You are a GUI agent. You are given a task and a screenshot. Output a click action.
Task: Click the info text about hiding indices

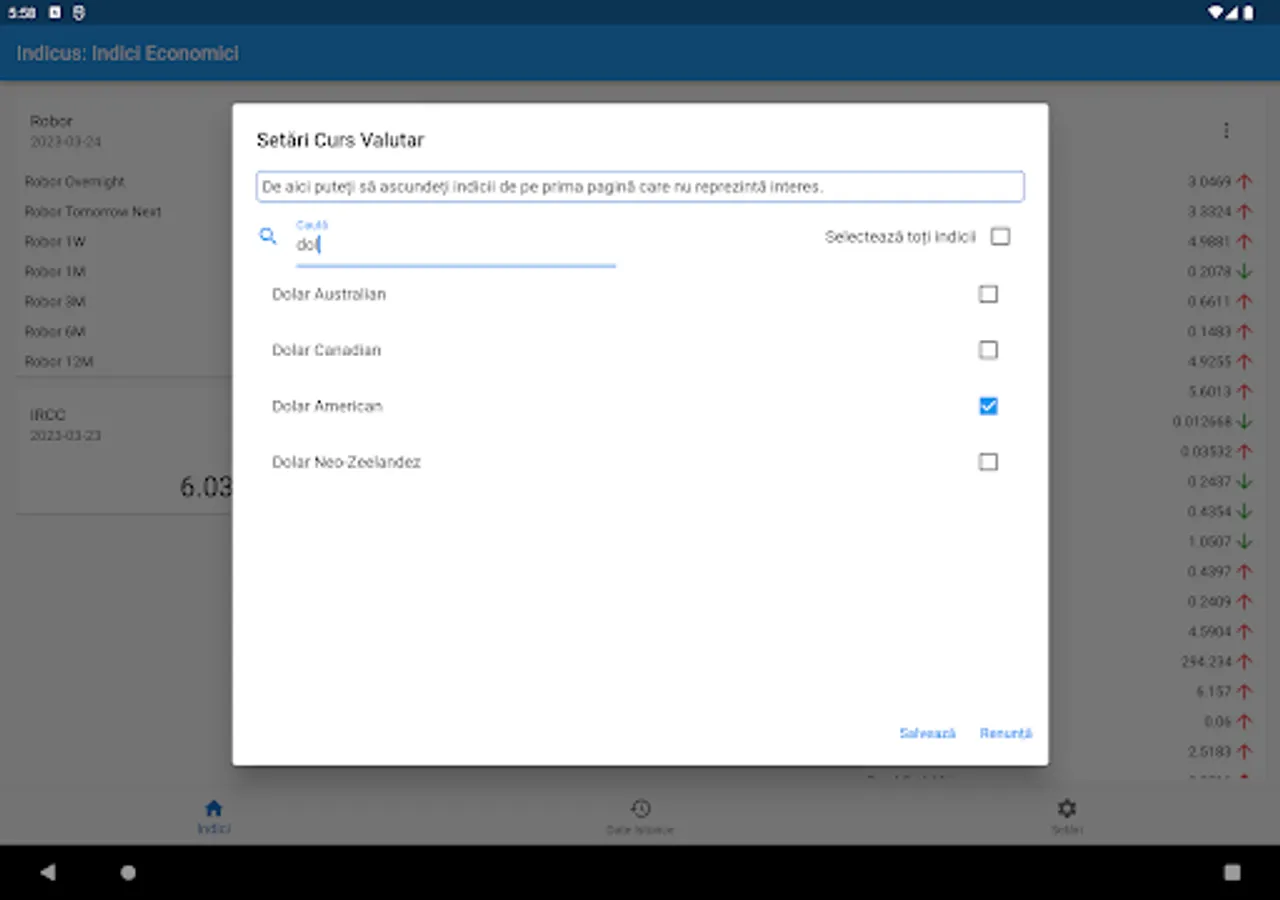[640, 186]
